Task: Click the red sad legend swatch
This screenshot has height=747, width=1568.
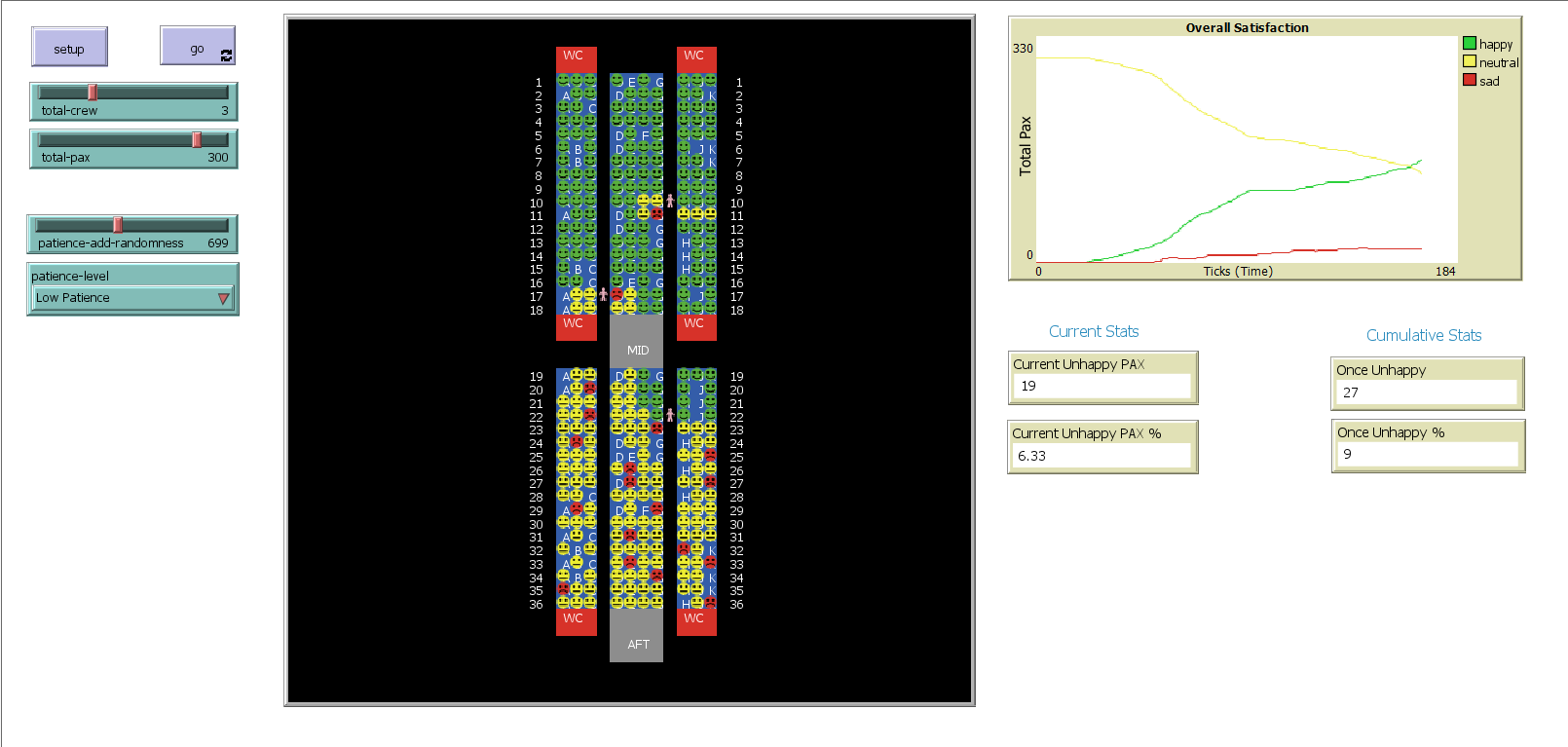Action: point(1469,80)
